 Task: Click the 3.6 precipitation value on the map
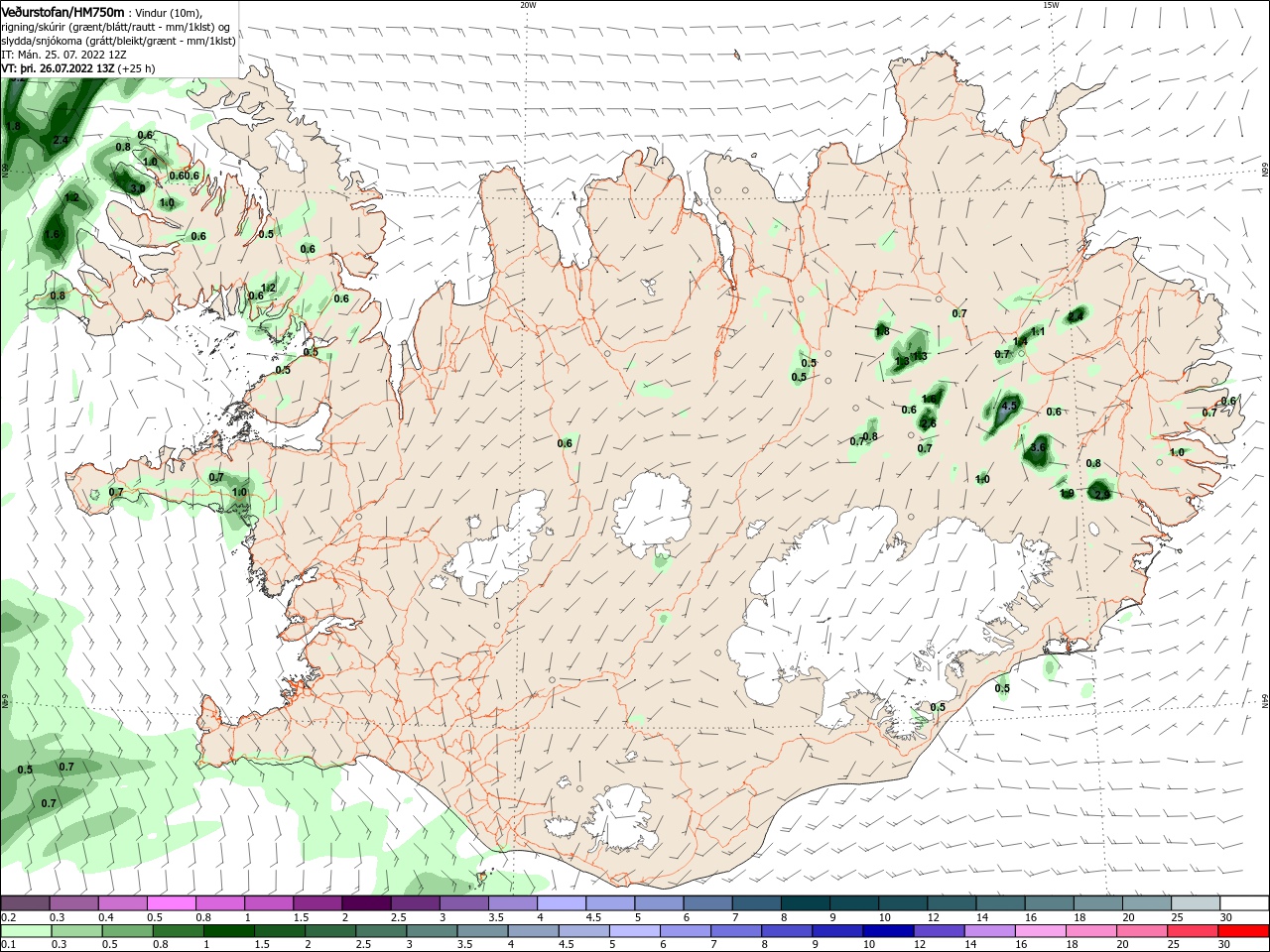point(1038,447)
